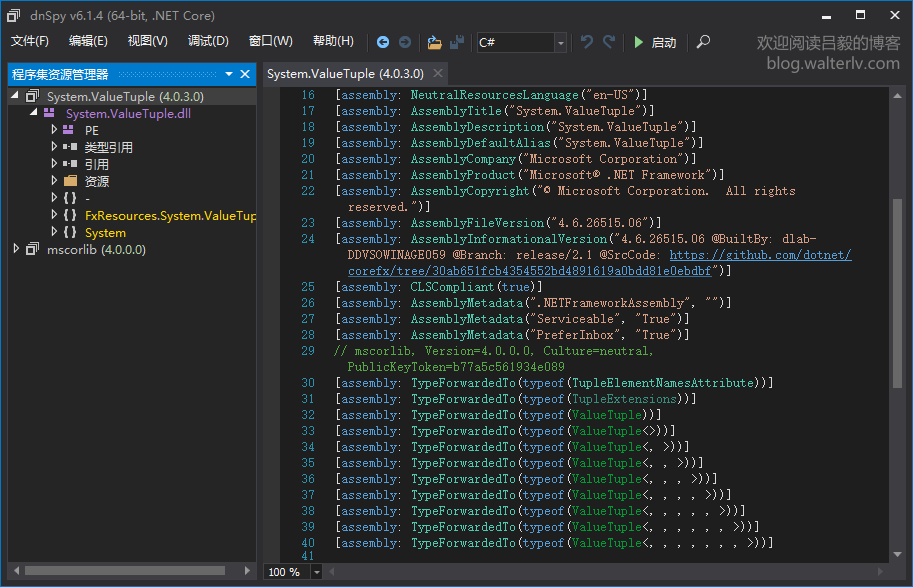Viewport: 913px width, 587px height.
Task: Expand the 引用 node
Action: [x=54, y=164]
